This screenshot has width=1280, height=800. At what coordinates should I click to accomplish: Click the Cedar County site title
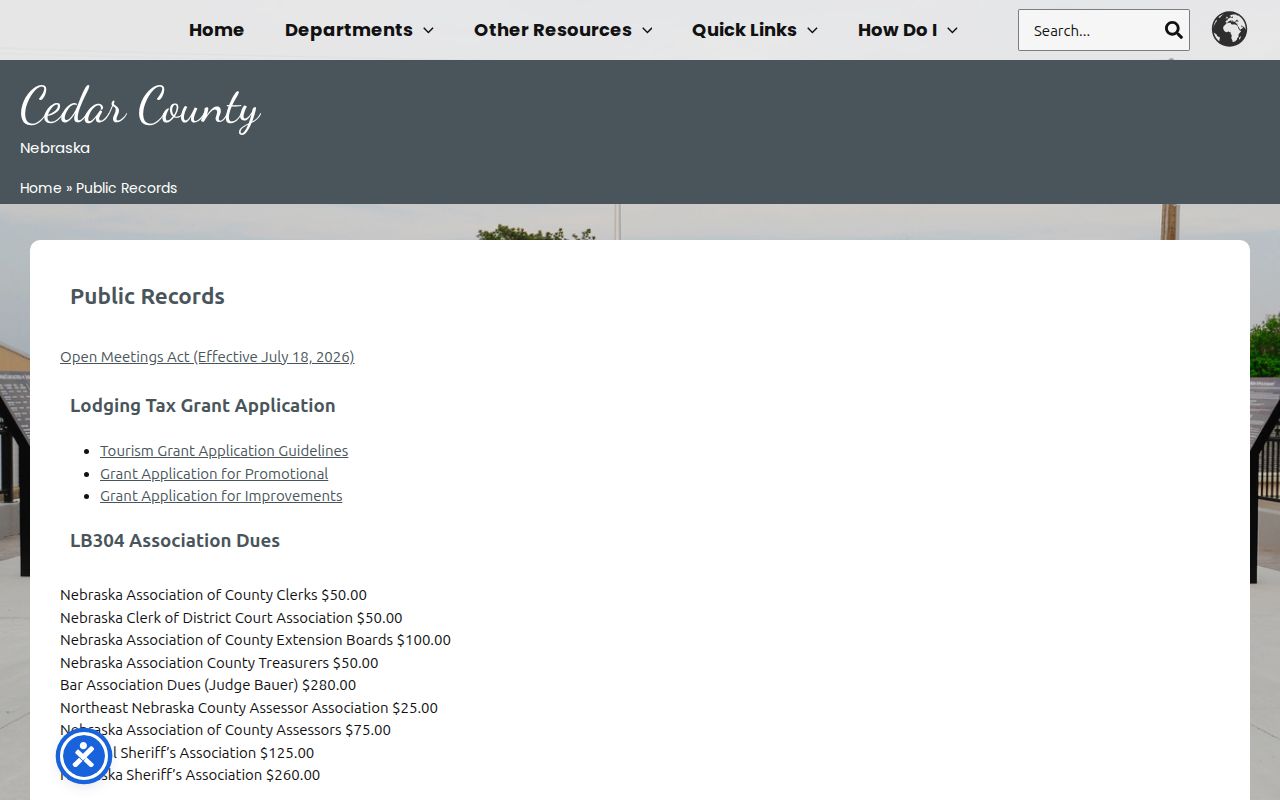140,106
